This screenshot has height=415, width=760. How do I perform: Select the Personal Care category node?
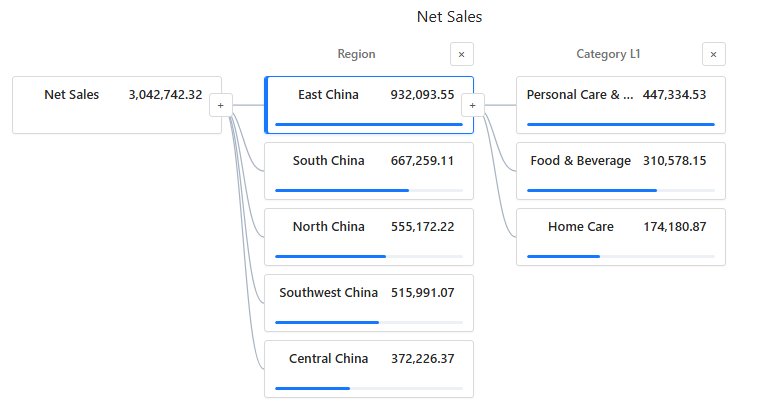pos(621,105)
